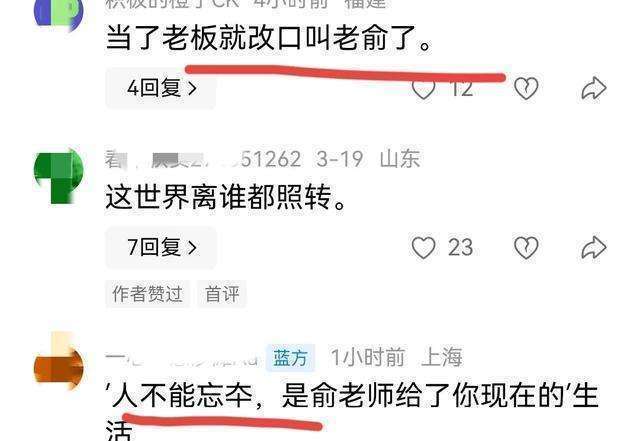Tap the 1小时前 上海 timestamp
This screenshot has height=441, width=640.
396,358
